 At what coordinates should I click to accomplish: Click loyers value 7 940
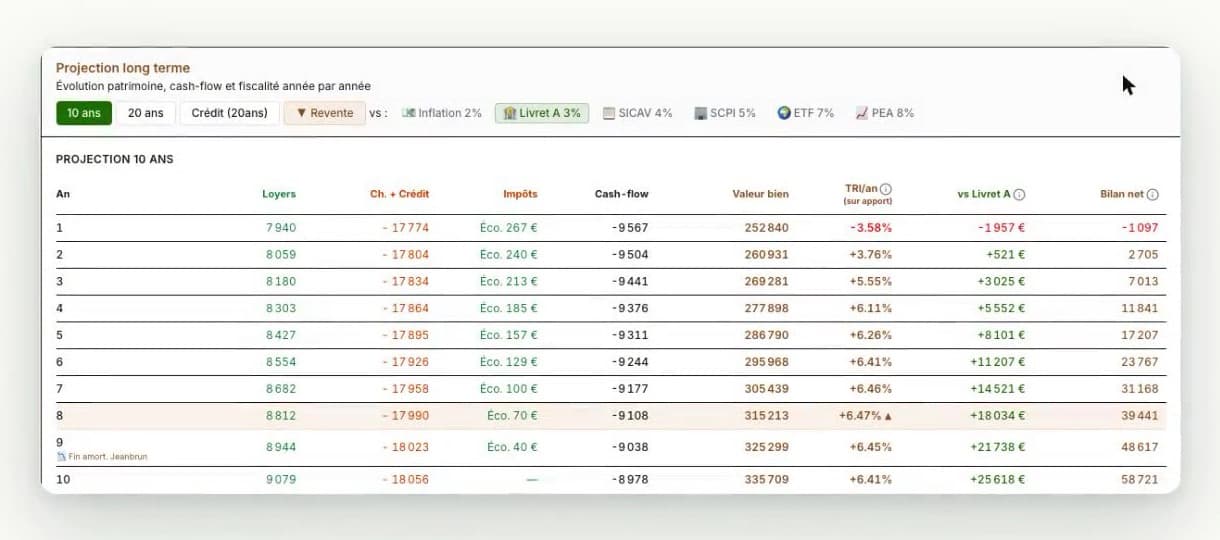click(281, 228)
